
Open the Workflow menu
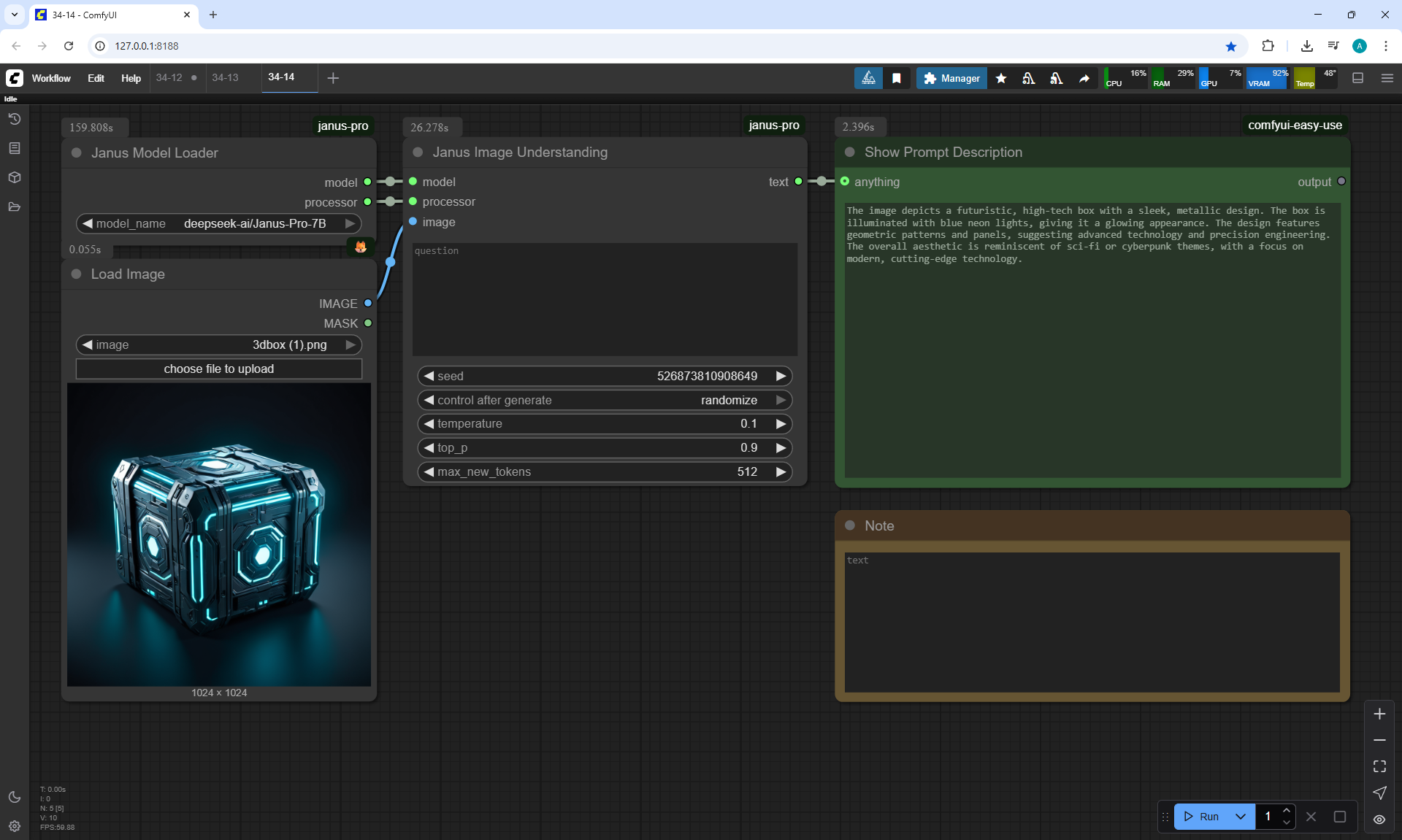tap(51, 78)
